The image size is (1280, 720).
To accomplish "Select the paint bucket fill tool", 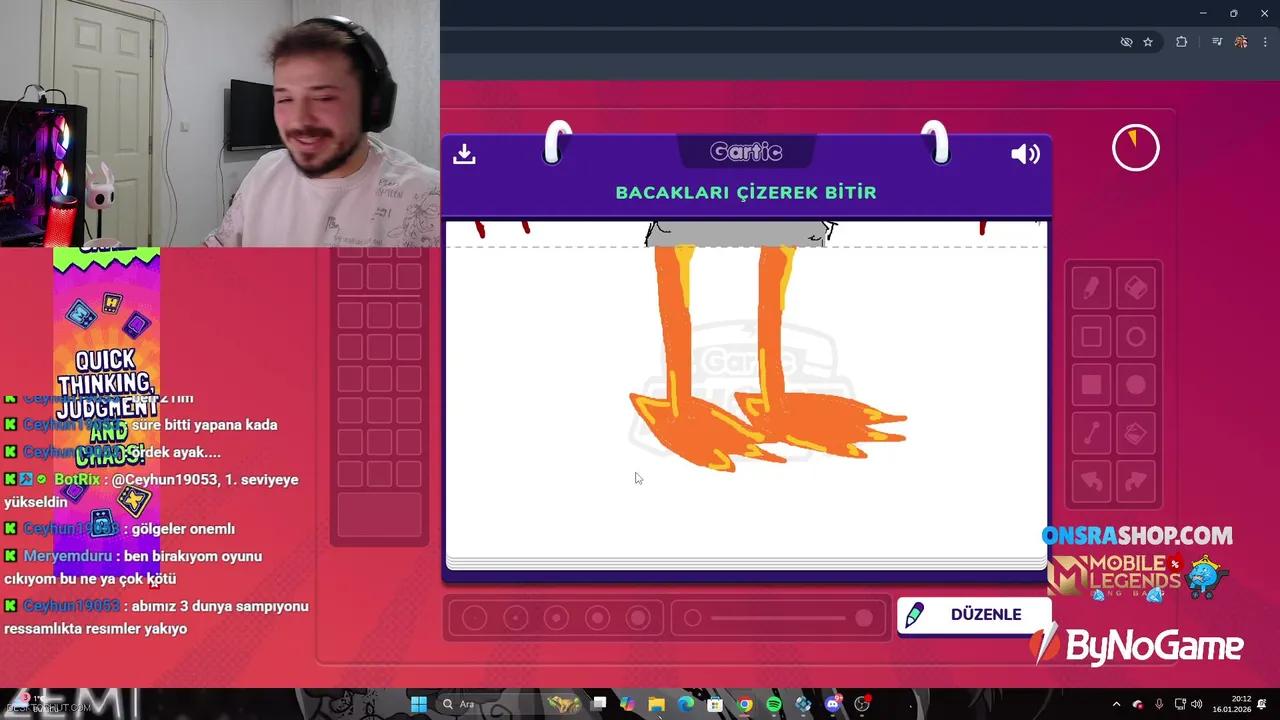I will 1135,432.
